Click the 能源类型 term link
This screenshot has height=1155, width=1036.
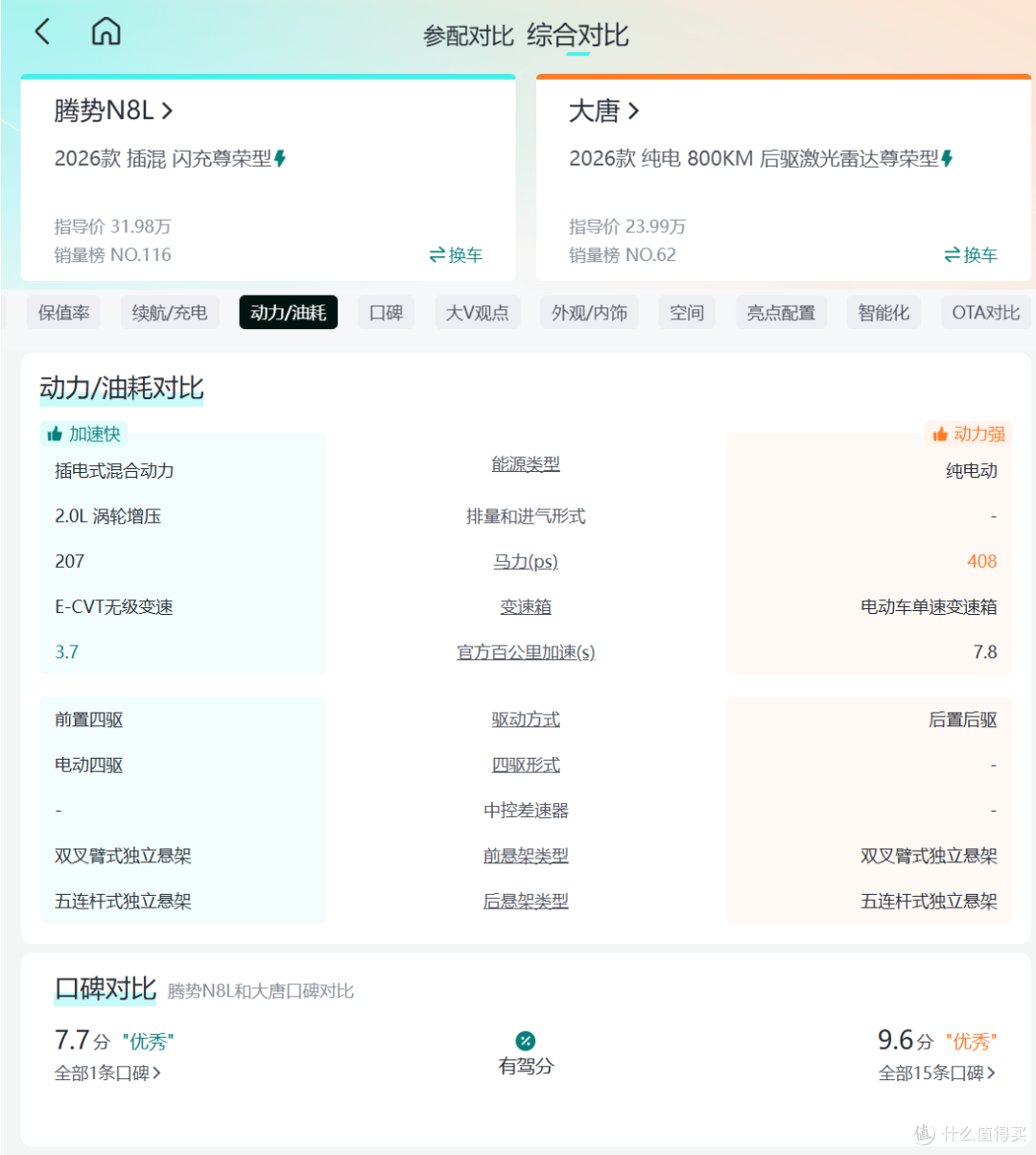526,464
